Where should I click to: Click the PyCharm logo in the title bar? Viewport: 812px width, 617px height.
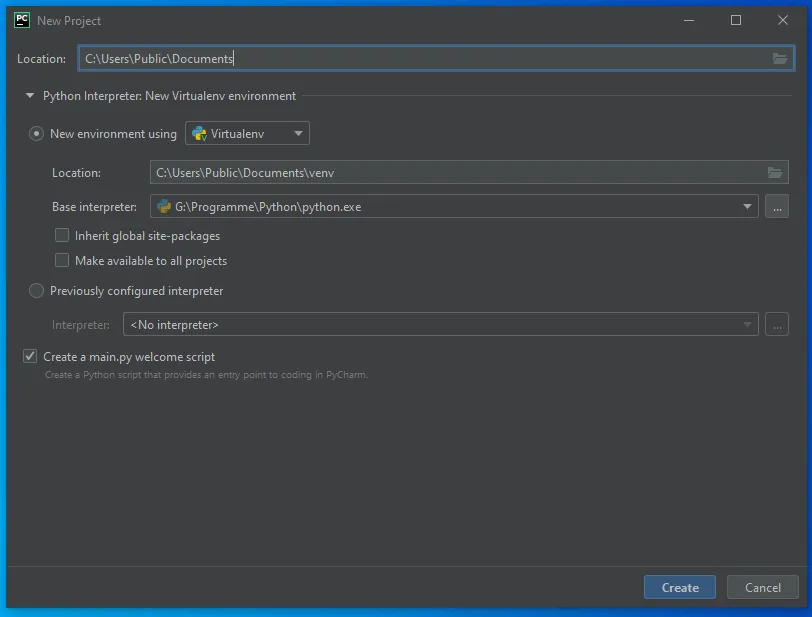click(x=20, y=20)
